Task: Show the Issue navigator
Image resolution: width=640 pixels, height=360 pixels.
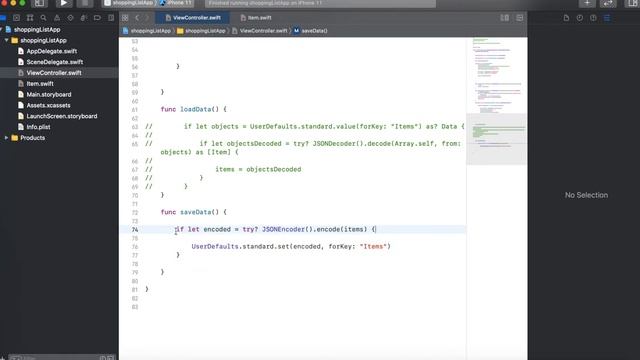Action: point(57,18)
